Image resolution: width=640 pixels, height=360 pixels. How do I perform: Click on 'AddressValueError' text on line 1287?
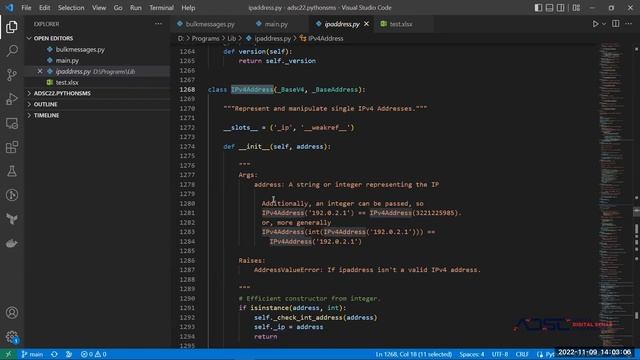point(287,270)
